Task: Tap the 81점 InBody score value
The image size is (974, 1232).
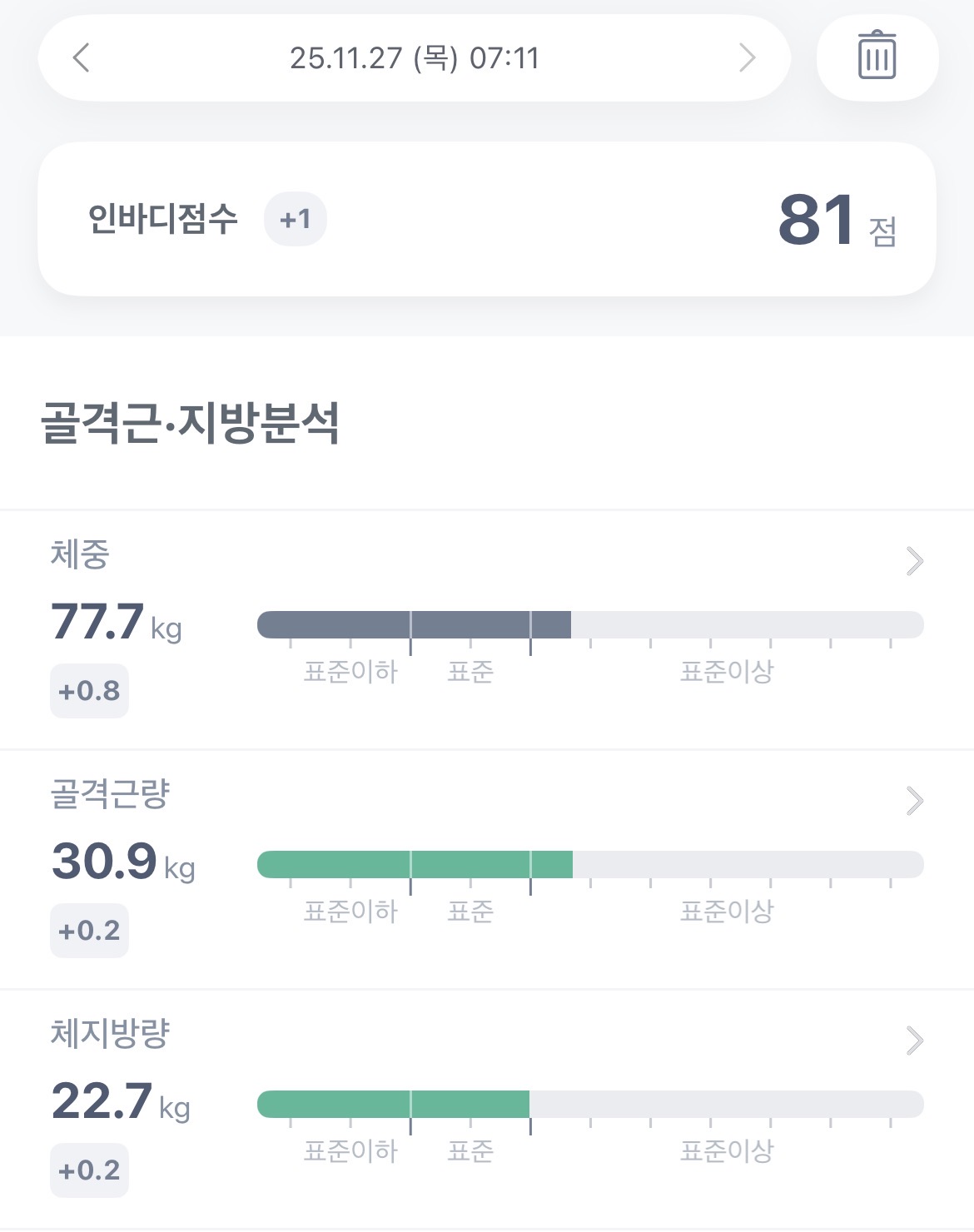Action: 835,221
